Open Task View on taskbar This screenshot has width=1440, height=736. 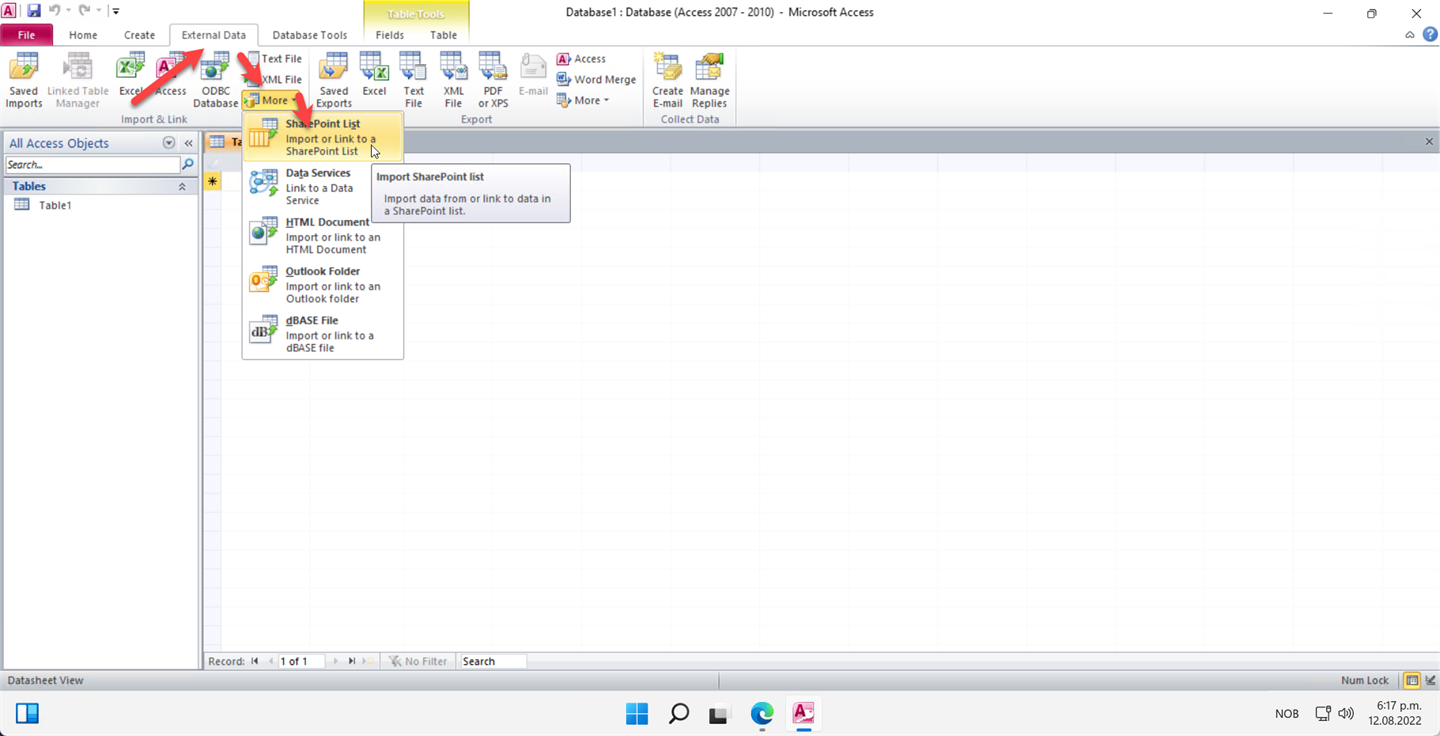(x=719, y=714)
